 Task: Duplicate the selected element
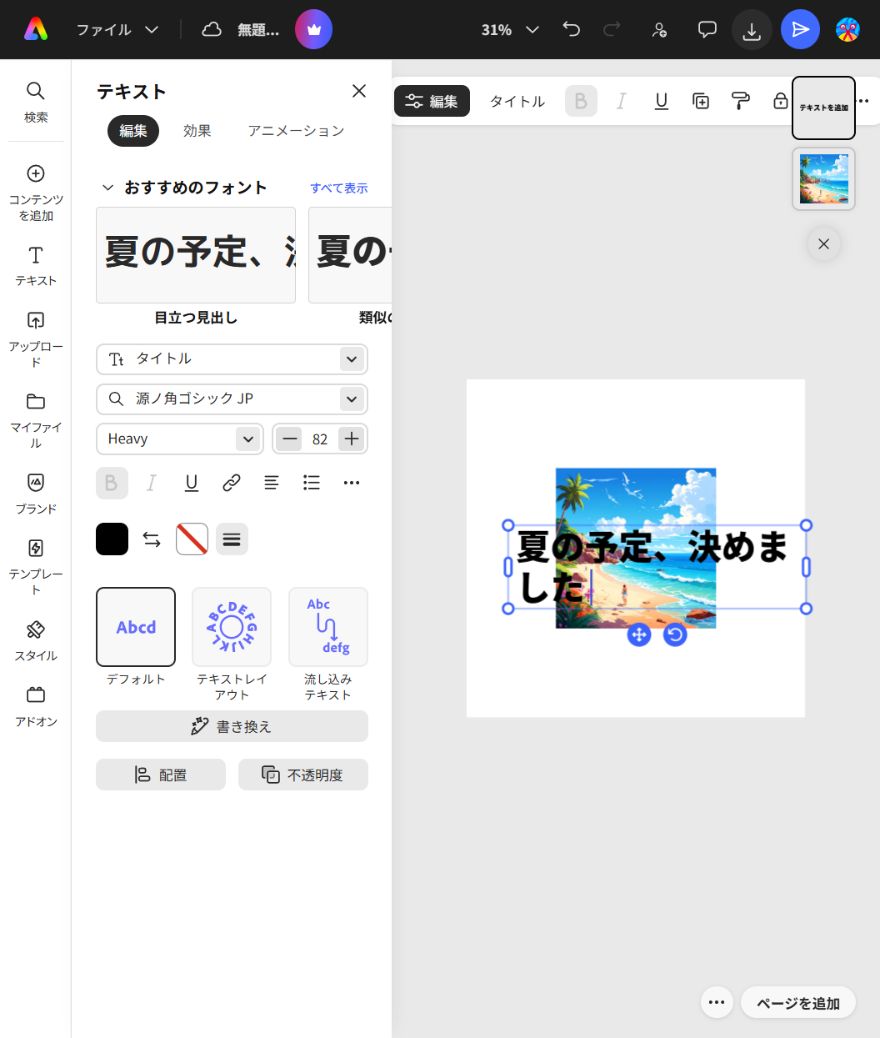[701, 101]
